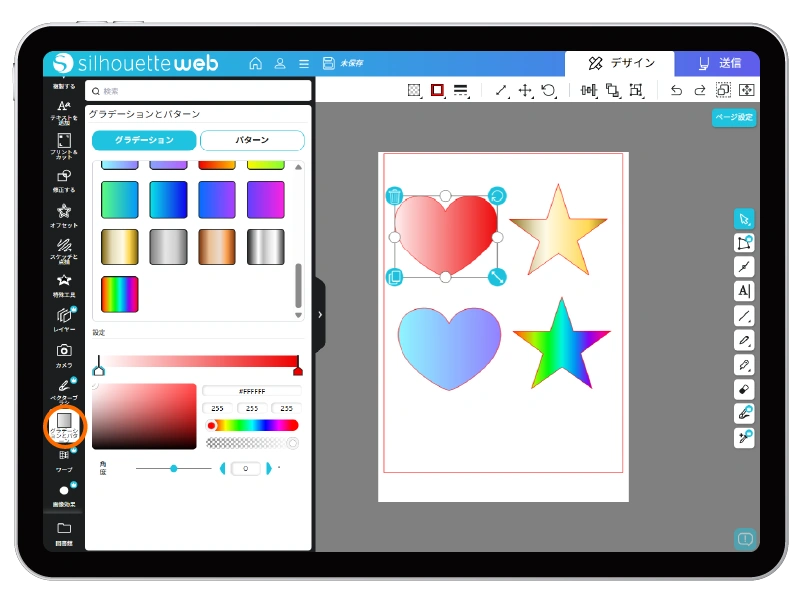The width and height of the screenshot is (801, 601).
Task: Select the text tool in right toolbar
Action: click(x=744, y=291)
